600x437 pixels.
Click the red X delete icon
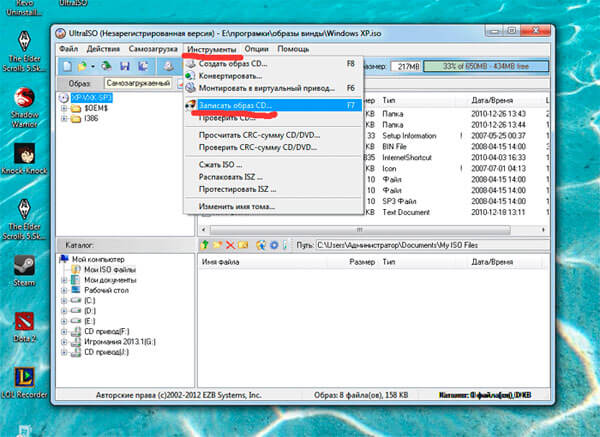coord(230,245)
